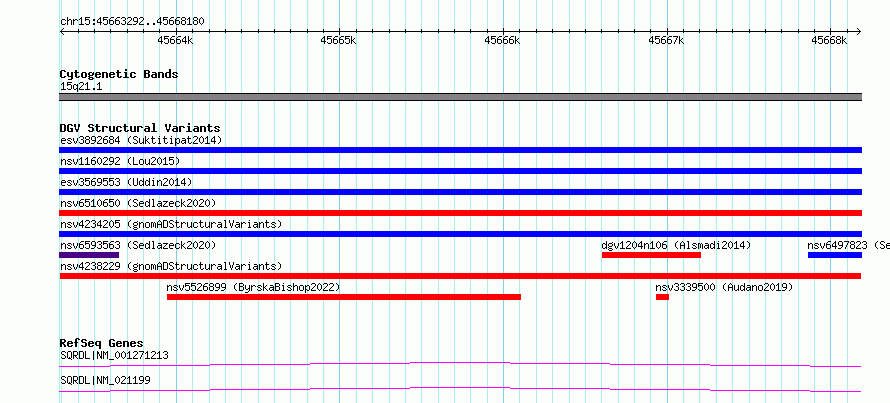Screen dimensions: 890x403
Task: Click the SQRDL|NM_021199 gene label
Action: point(105,380)
